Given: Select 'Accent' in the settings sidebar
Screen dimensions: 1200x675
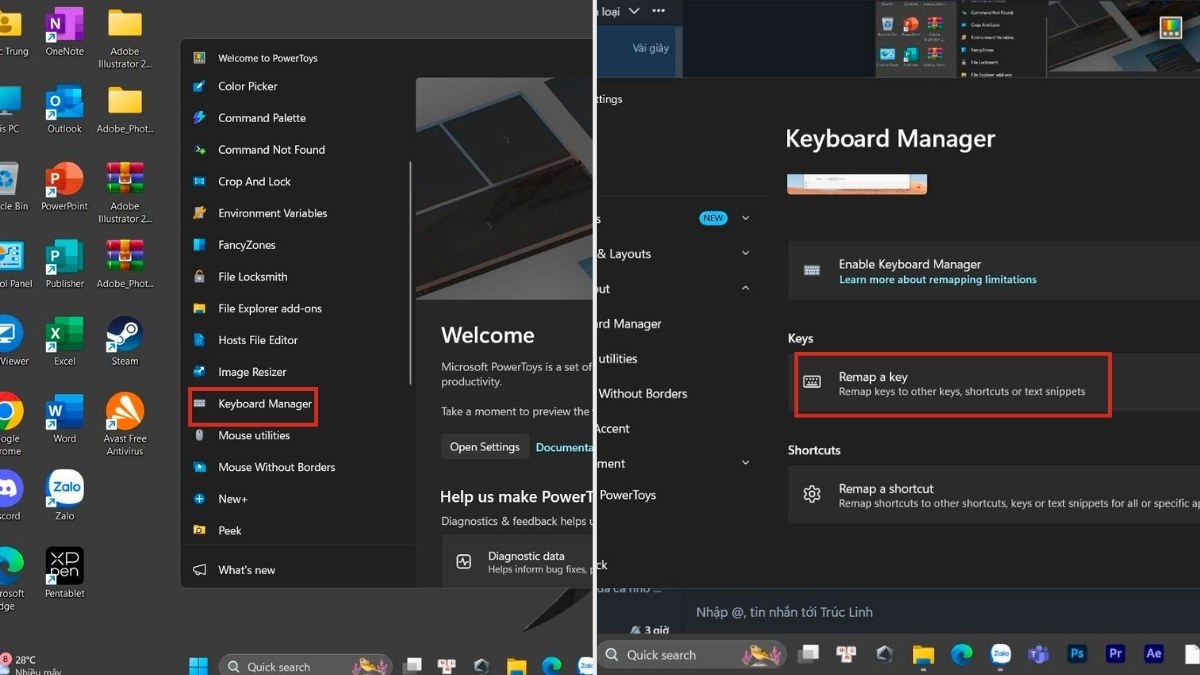Looking at the screenshot, I should 612,429.
